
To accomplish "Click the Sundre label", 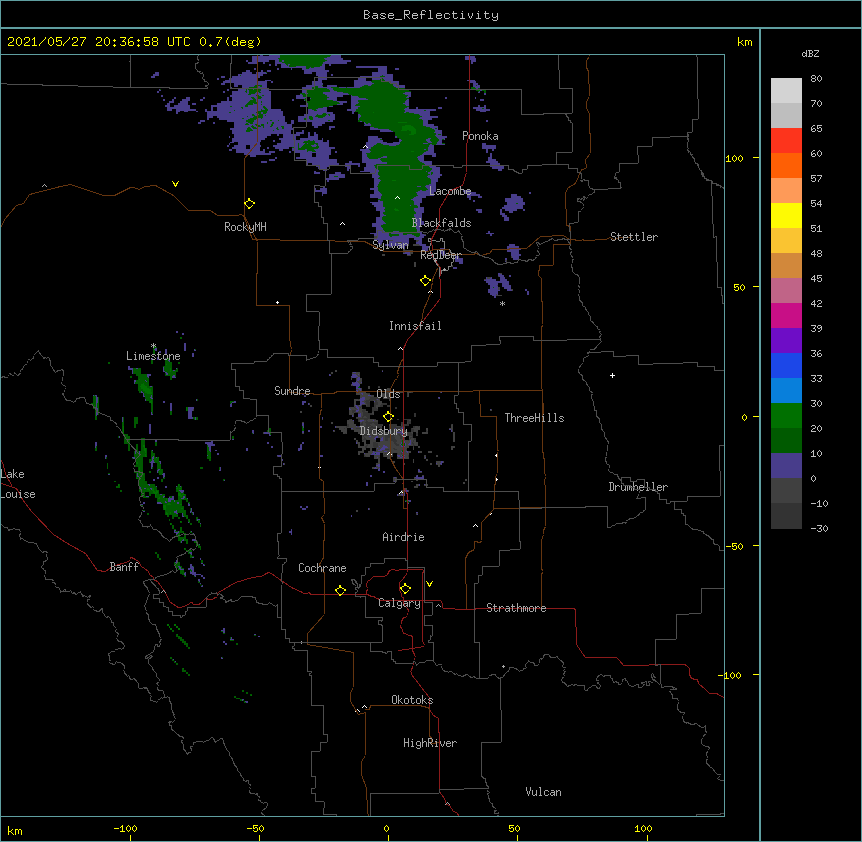I will [x=292, y=391].
